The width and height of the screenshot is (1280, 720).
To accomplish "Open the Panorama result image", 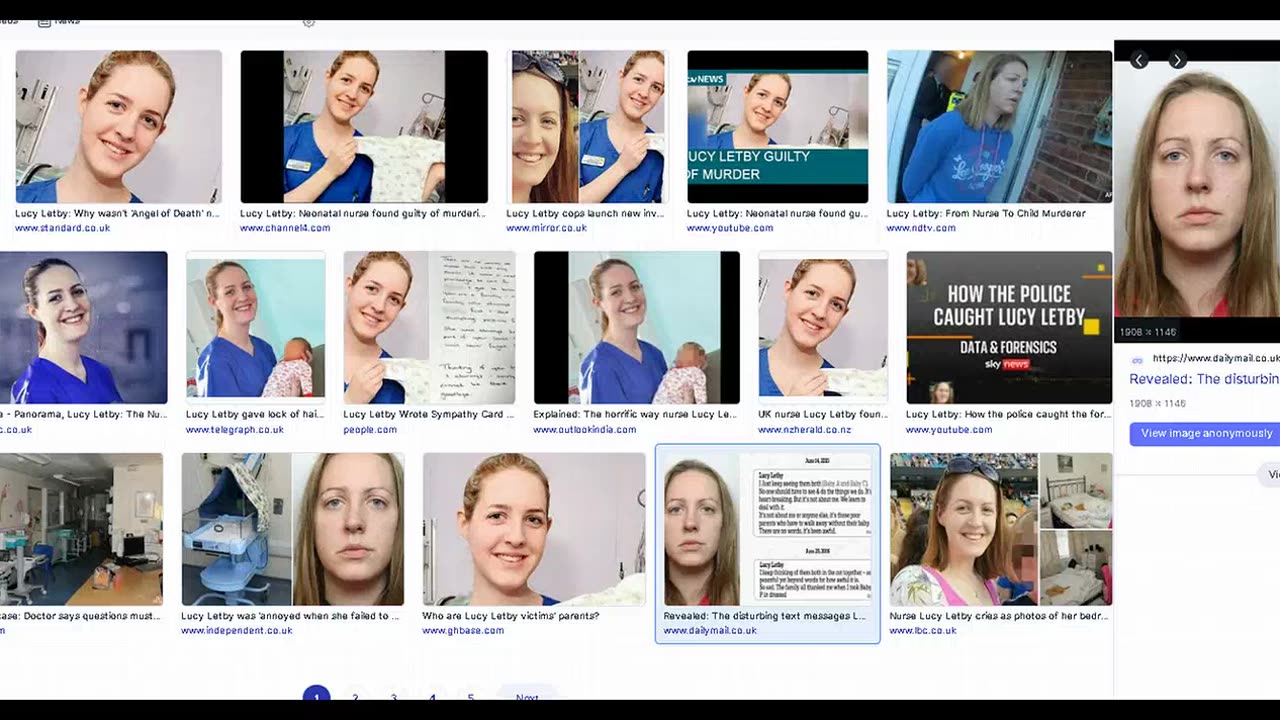I will [x=84, y=327].
